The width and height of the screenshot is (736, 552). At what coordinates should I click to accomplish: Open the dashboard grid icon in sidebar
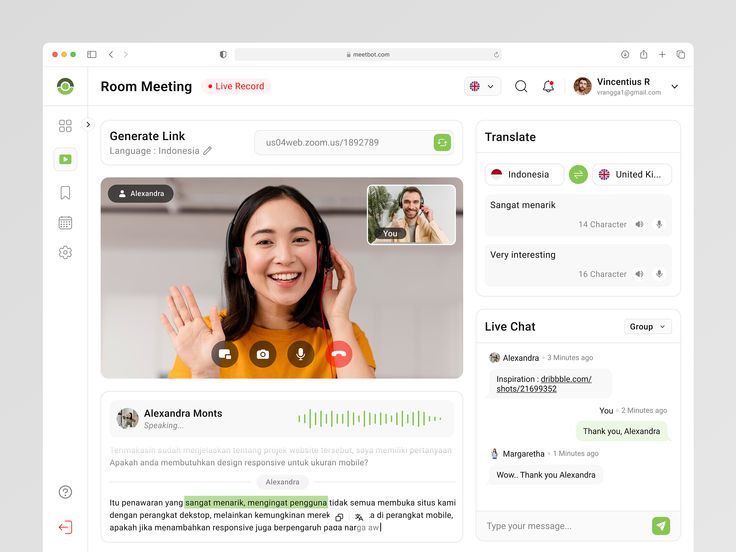65,126
